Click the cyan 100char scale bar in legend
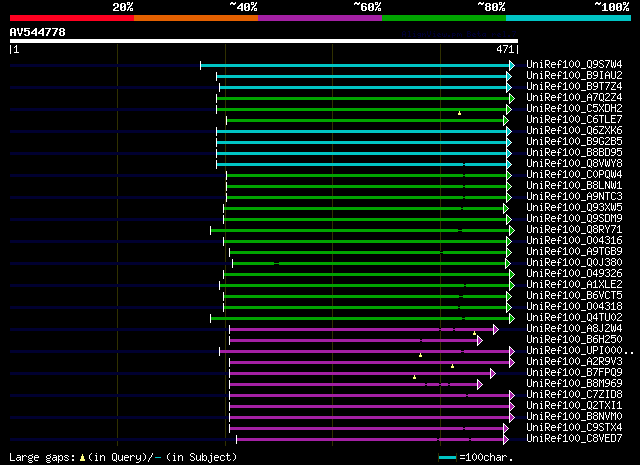This screenshot has height=465, width=640. point(448,458)
